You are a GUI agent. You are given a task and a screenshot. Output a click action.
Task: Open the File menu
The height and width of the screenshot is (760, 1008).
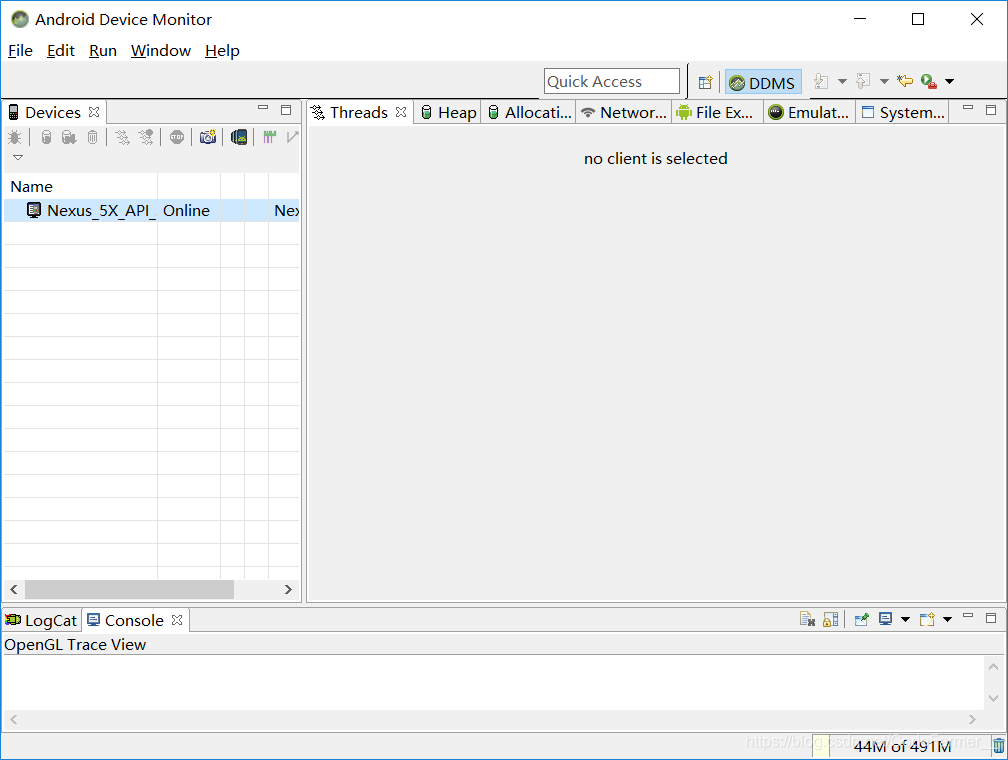coord(20,51)
